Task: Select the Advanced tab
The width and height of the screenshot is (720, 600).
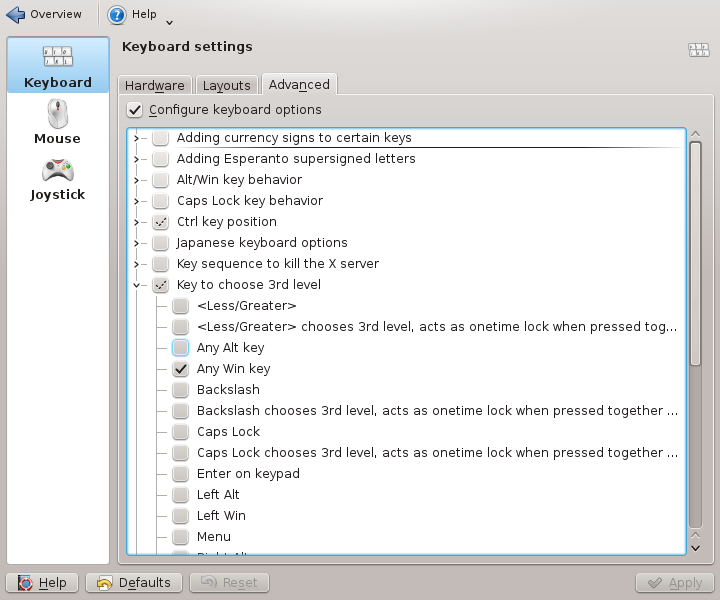Action: (299, 84)
